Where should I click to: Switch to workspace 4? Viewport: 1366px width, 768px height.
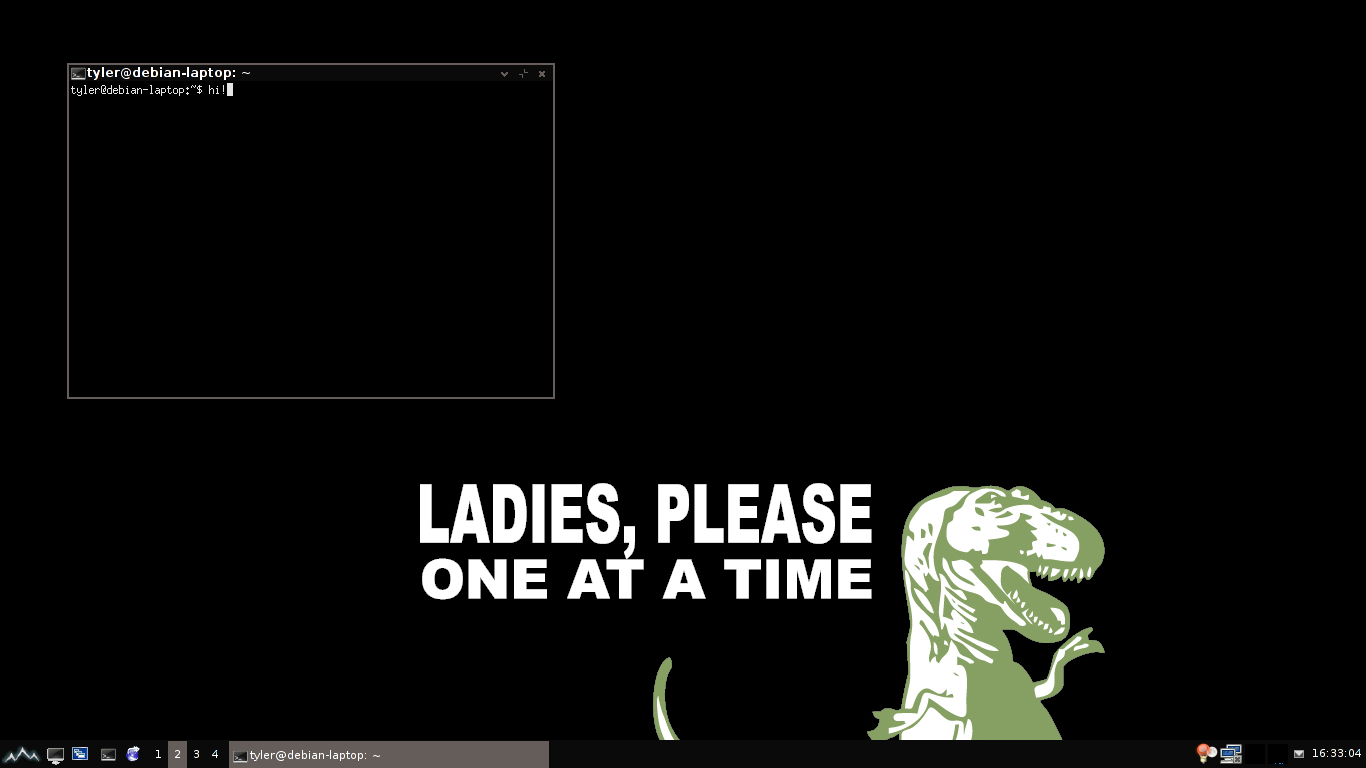tap(215, 754)
